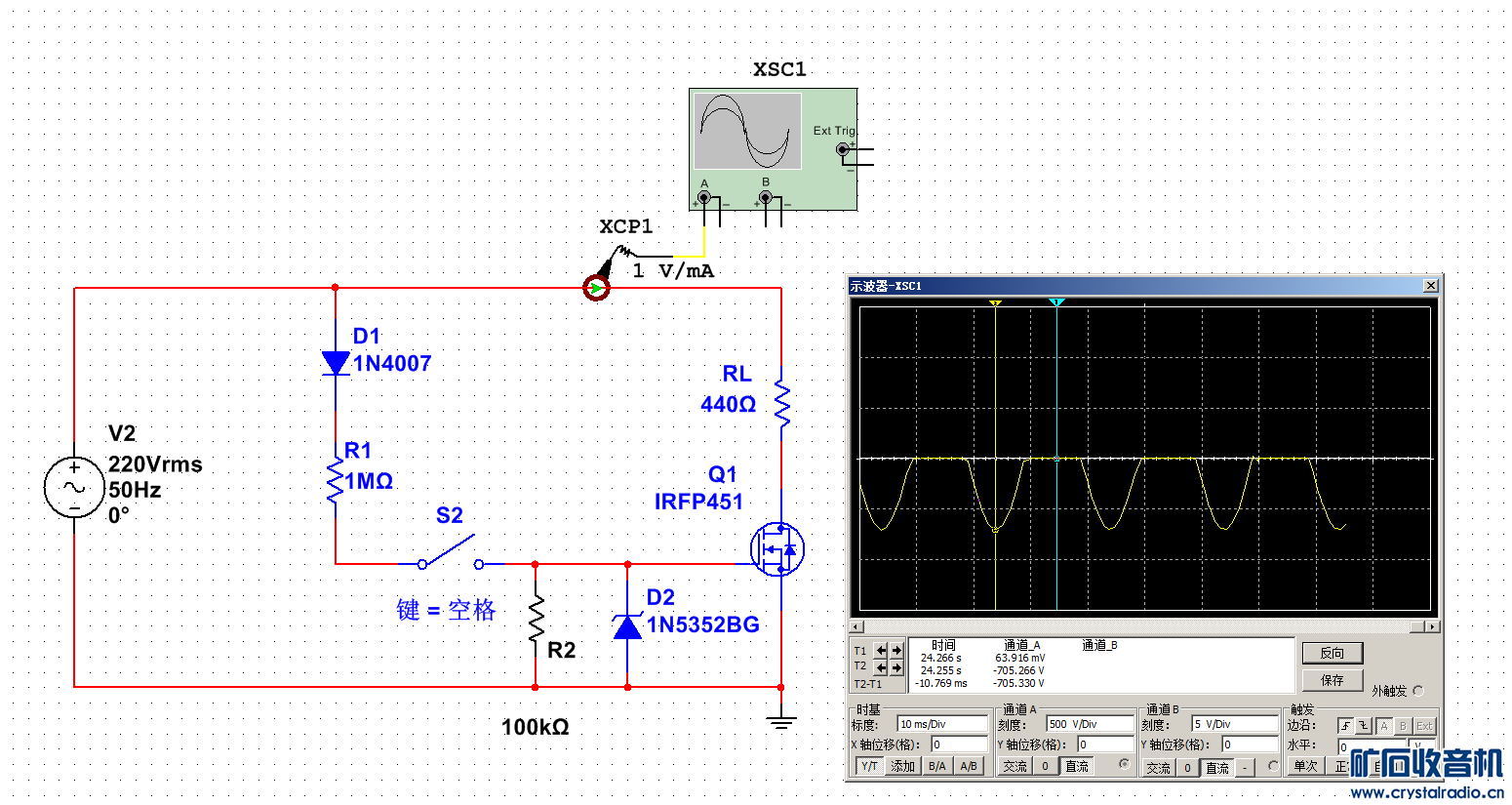Viewport: 1512px width, 805px height.
Task: Move cursor T2 right with arrow
Action: point(896,667)
